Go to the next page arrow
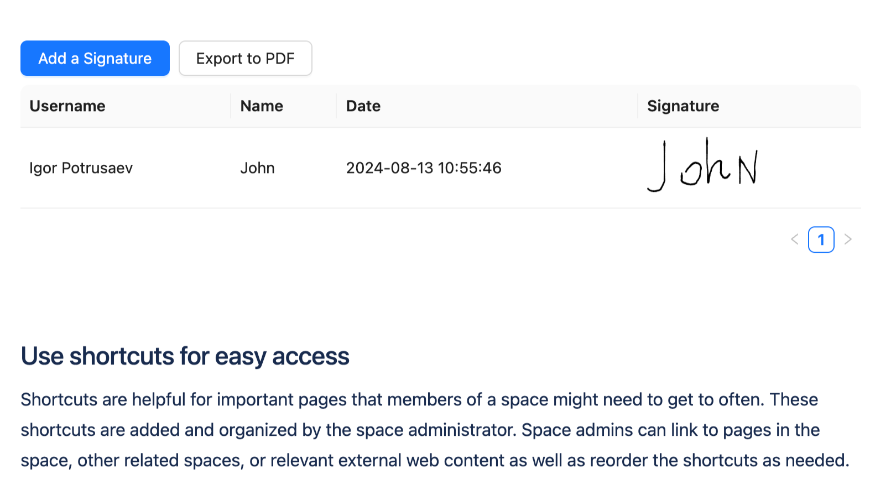This screenshot has height=495, width=870. 848,240
